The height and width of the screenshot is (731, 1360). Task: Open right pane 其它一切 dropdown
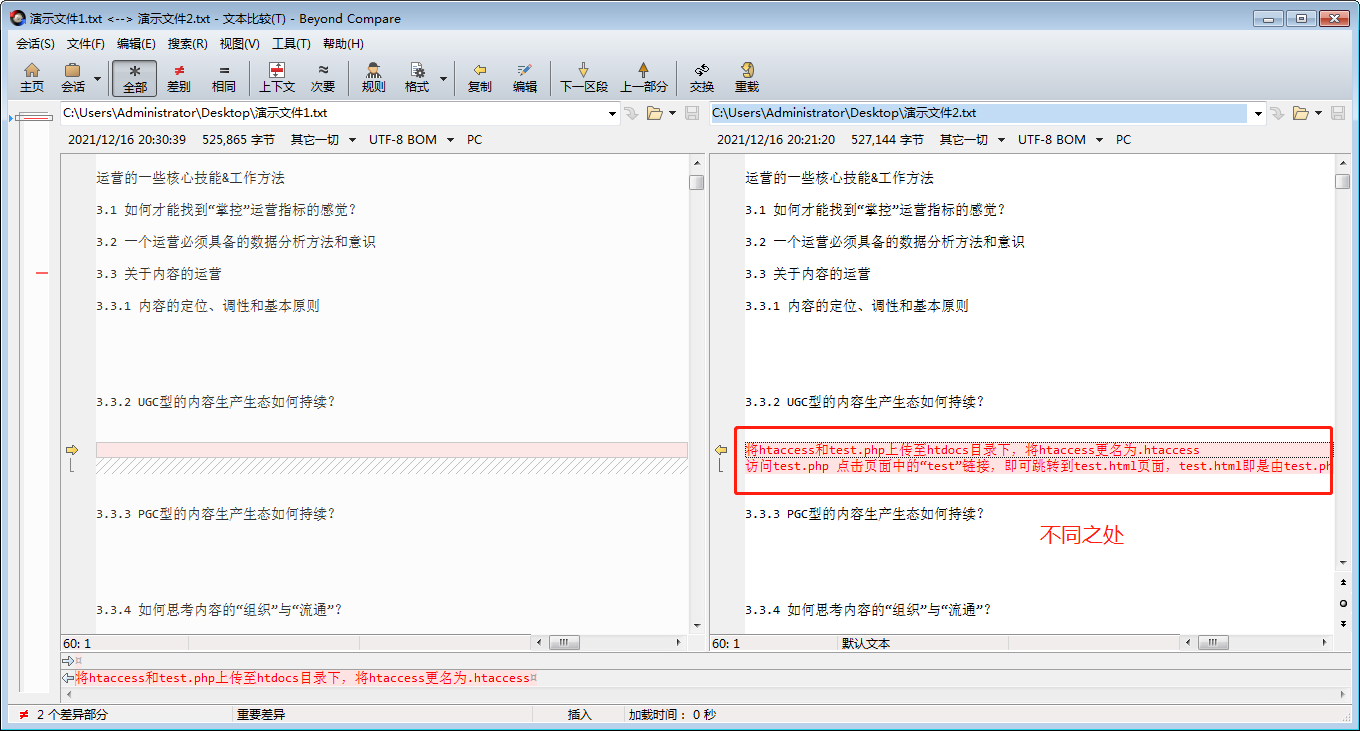(972, 140)
